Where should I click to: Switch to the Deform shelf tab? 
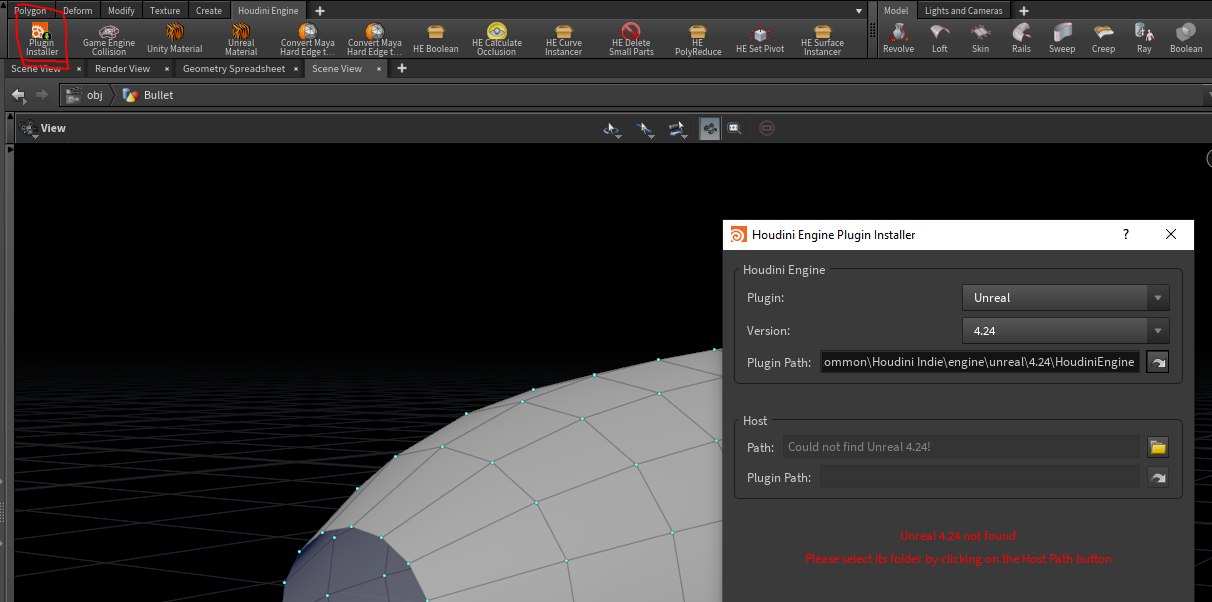[77, 10]
